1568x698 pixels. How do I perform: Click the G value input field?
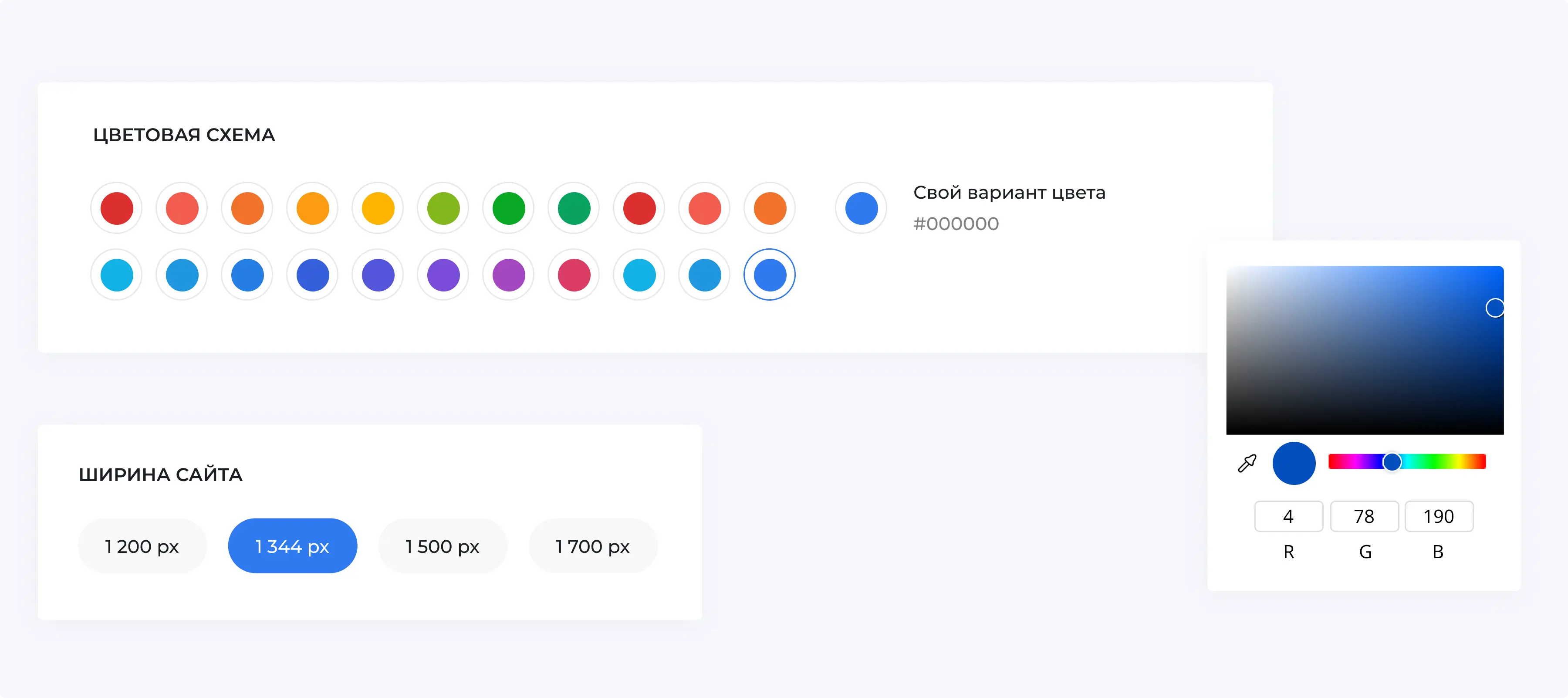coord(1363,516)
